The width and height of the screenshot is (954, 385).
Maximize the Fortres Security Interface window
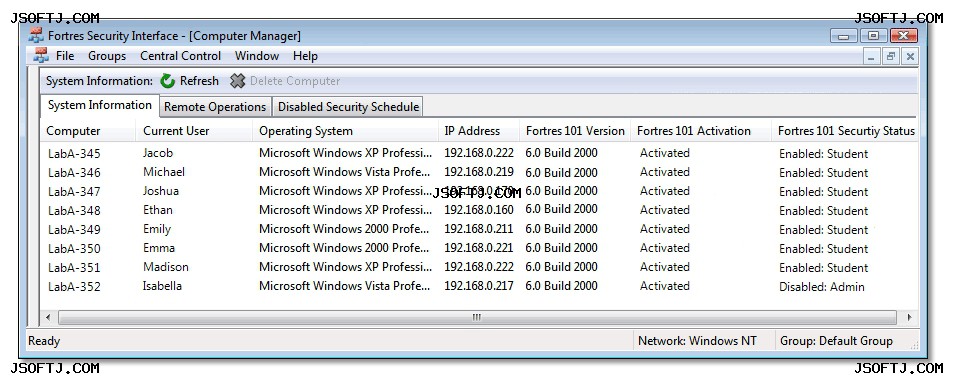click(x=873, y=36)
